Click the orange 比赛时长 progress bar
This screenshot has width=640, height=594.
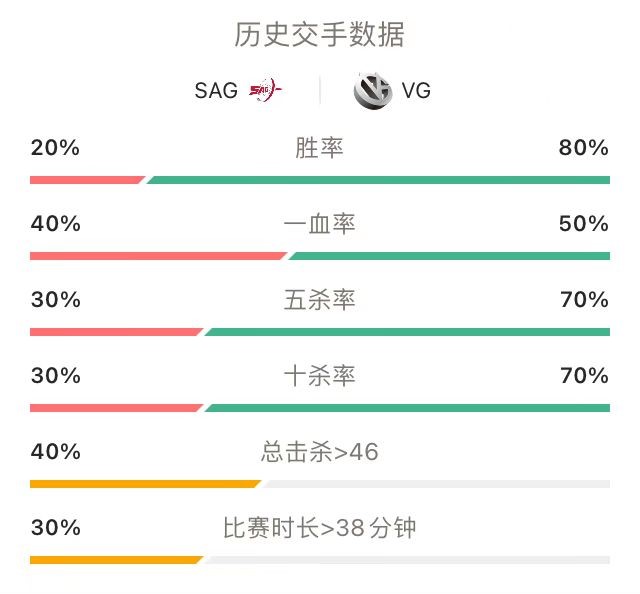116,560
